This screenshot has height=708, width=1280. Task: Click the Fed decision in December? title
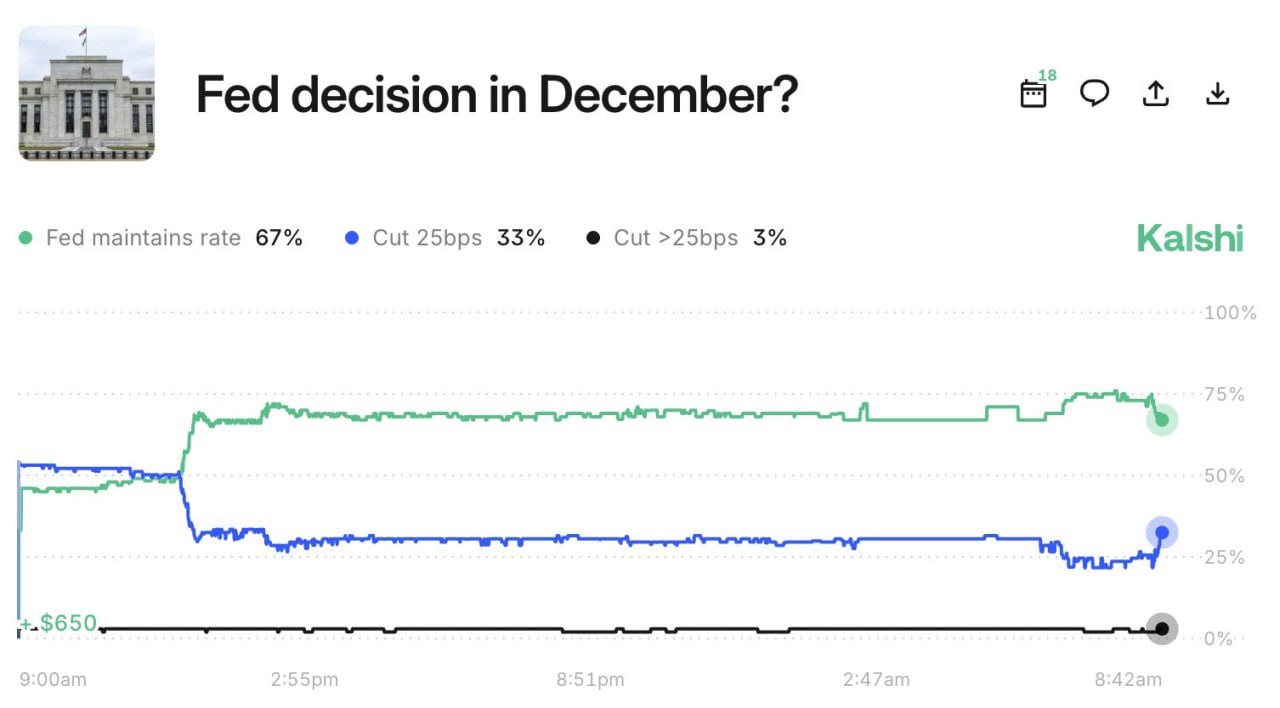tap(496, 95)
